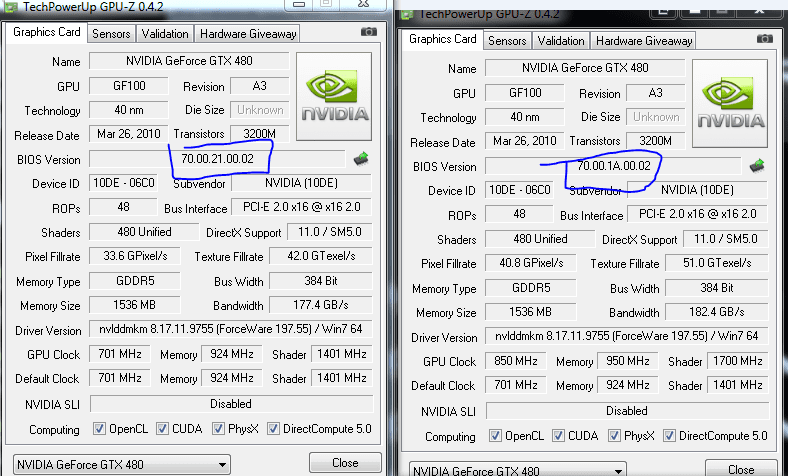The width and height of the screenshot is (788, 476).
Task: Click Driver Version field in left window
Action: click(x=231, y=329)
